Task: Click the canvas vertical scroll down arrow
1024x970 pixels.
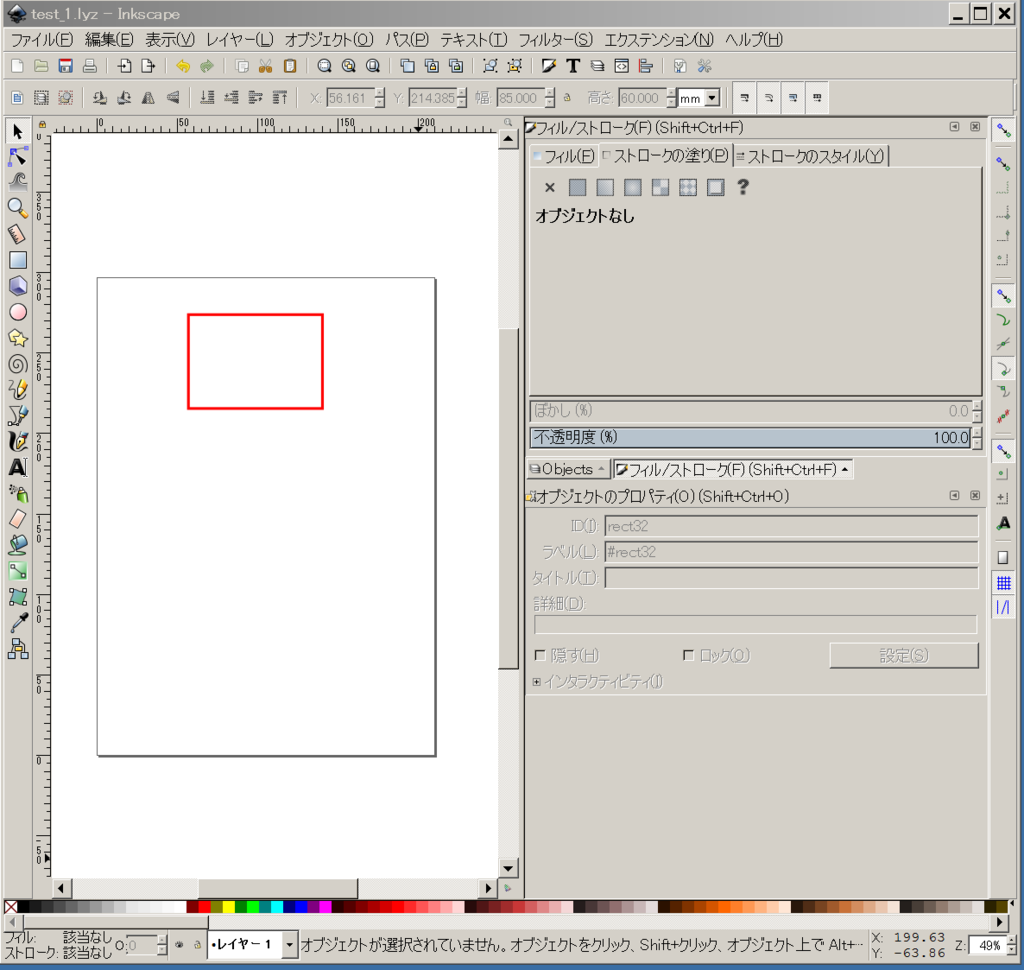Action: click(x=508, y=868)
